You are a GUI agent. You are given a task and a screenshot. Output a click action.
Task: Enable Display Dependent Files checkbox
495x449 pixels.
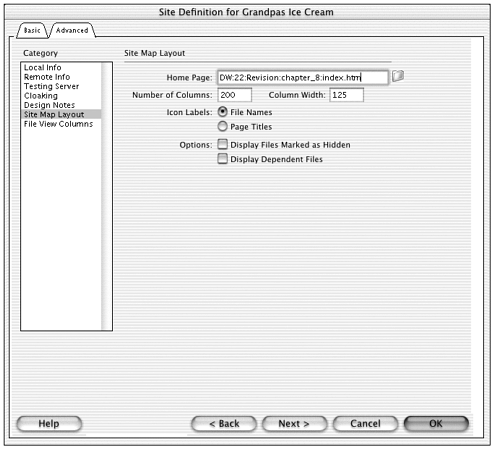(x=222, y=159)
